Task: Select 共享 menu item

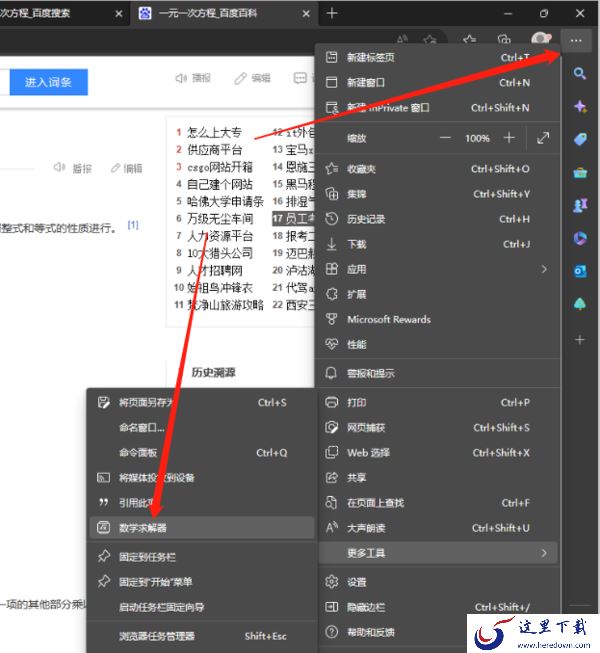Action: pyautogui.click(x=437, y=477)
